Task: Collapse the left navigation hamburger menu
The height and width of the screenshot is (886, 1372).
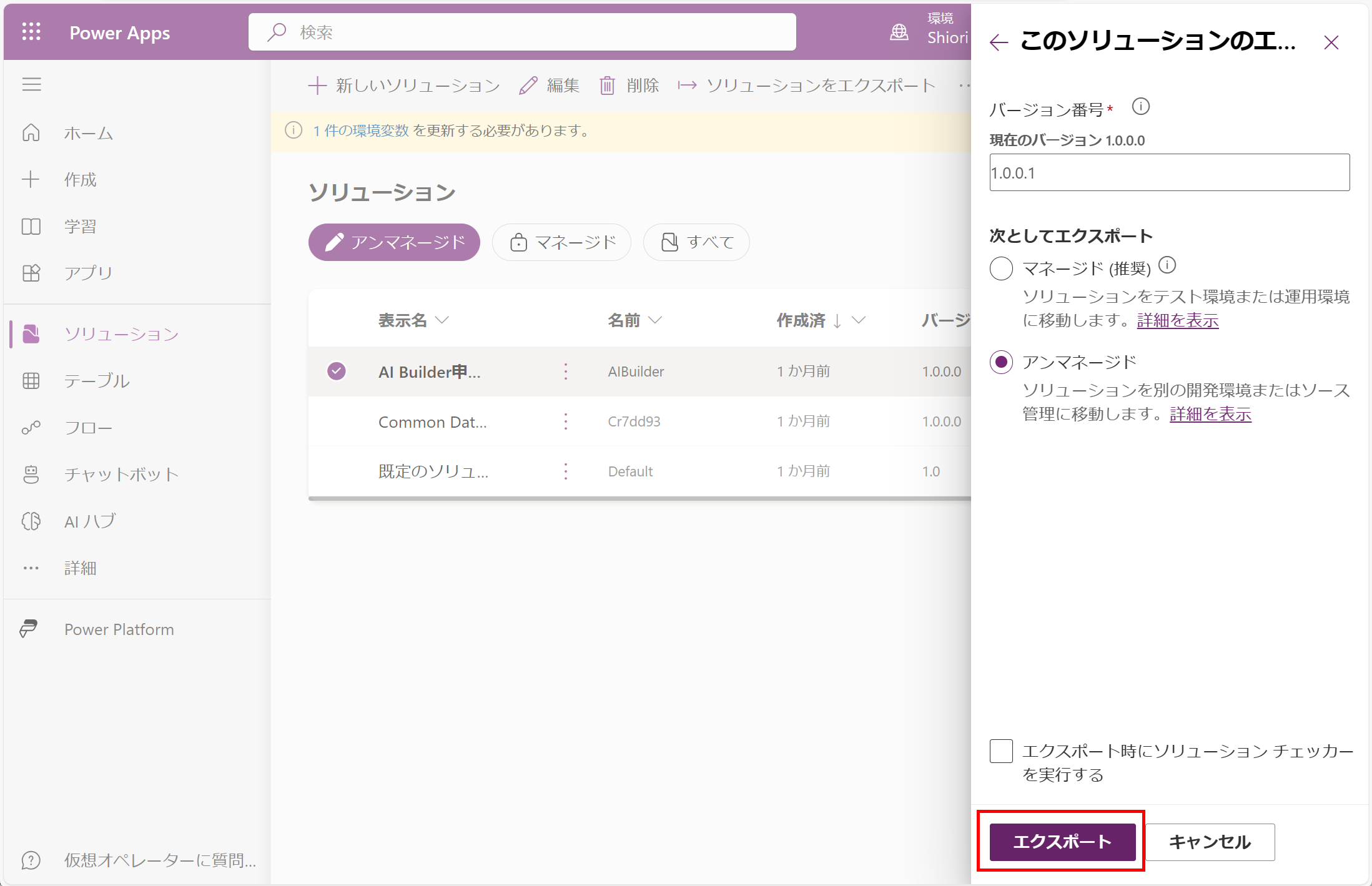Action: (31, 84)
